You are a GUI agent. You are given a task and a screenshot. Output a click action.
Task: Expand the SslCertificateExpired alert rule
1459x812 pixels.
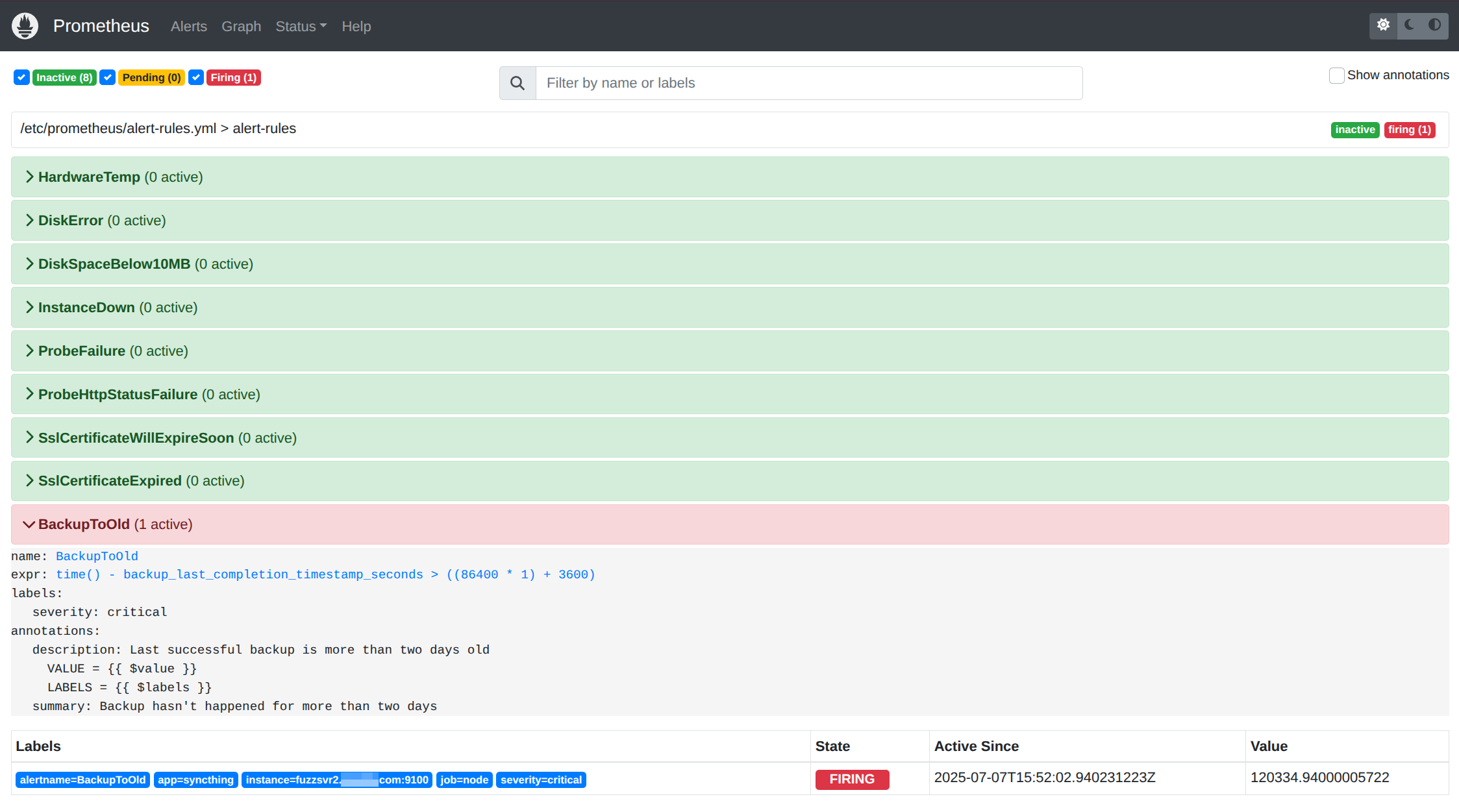point(730,480)
